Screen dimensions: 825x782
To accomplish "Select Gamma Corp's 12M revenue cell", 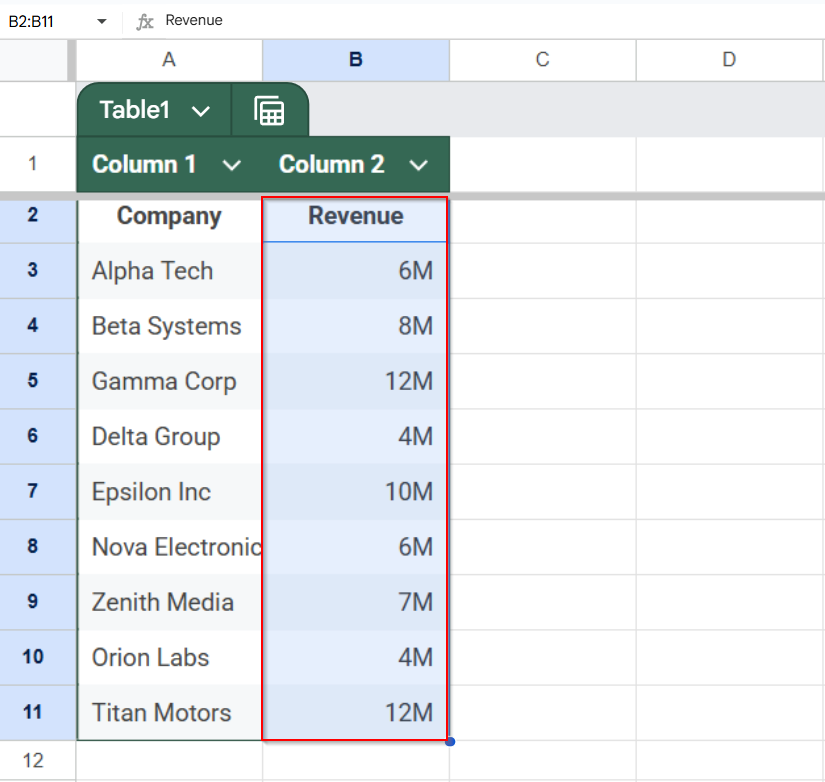I will pyautogui.click(x=356, y=382).
